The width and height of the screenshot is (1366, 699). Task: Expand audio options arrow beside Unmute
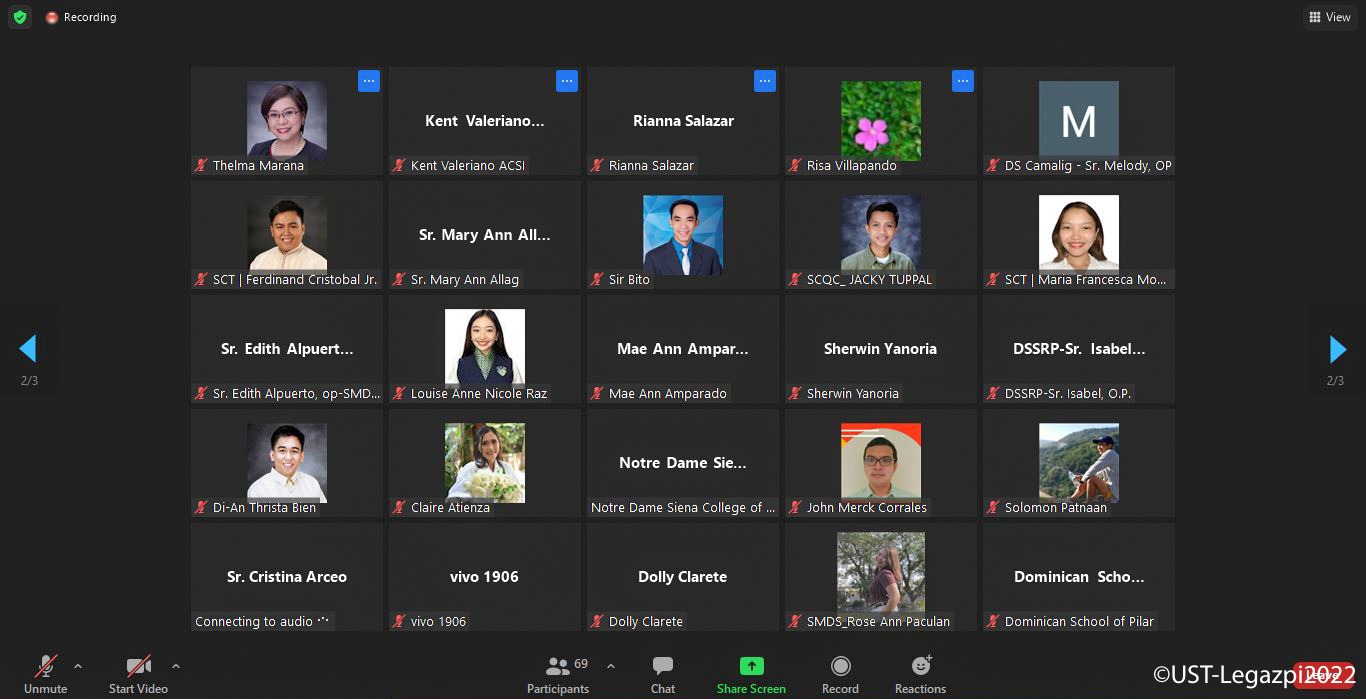(78, 666)
